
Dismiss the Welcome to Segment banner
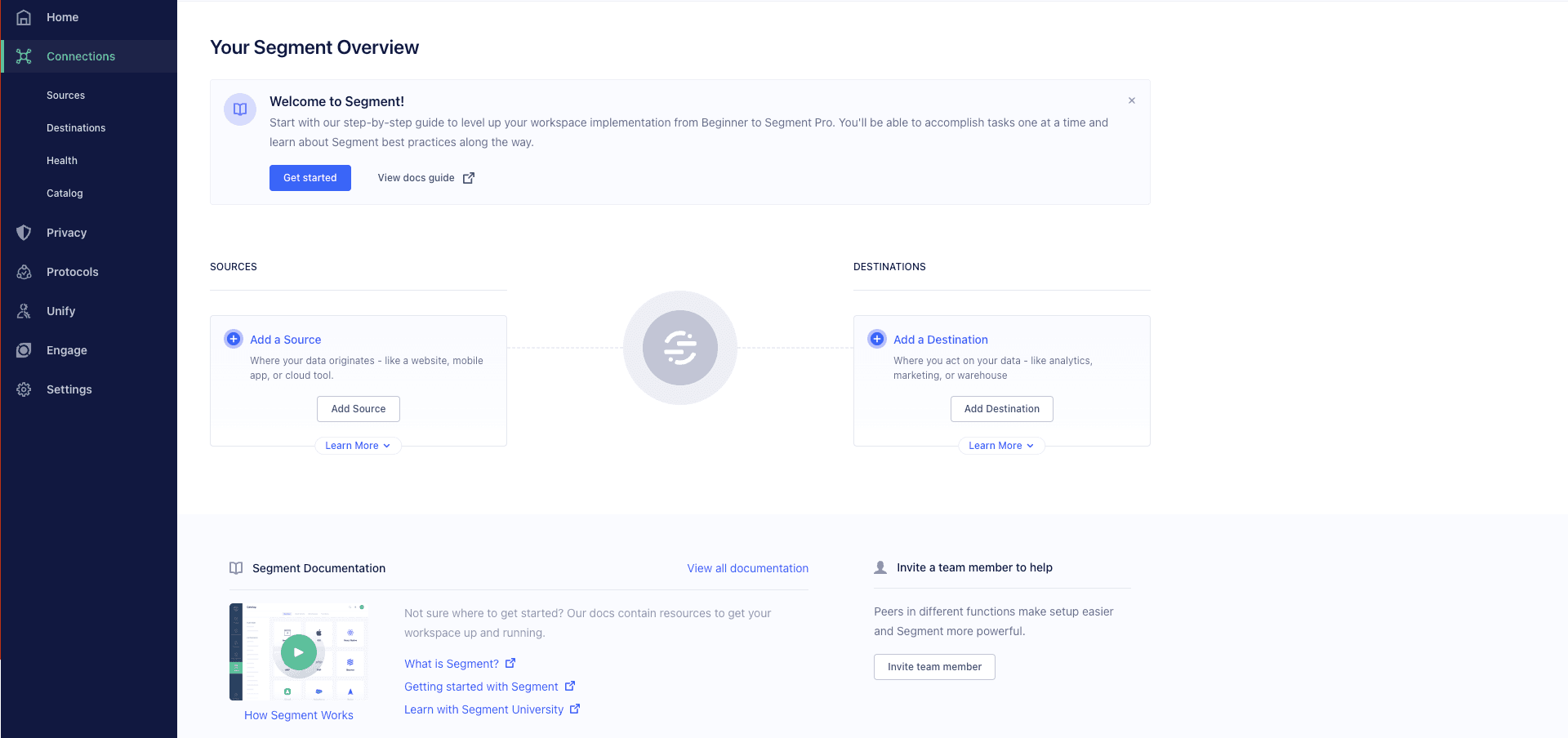1132,100
